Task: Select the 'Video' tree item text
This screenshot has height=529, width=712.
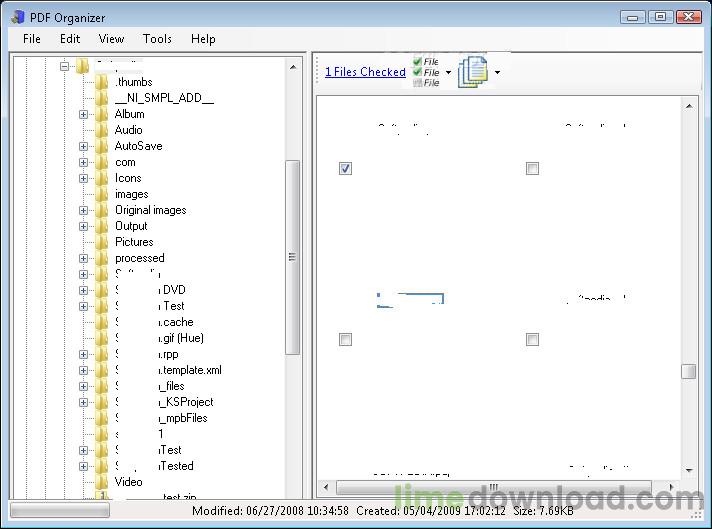Action: pos(129,482)
